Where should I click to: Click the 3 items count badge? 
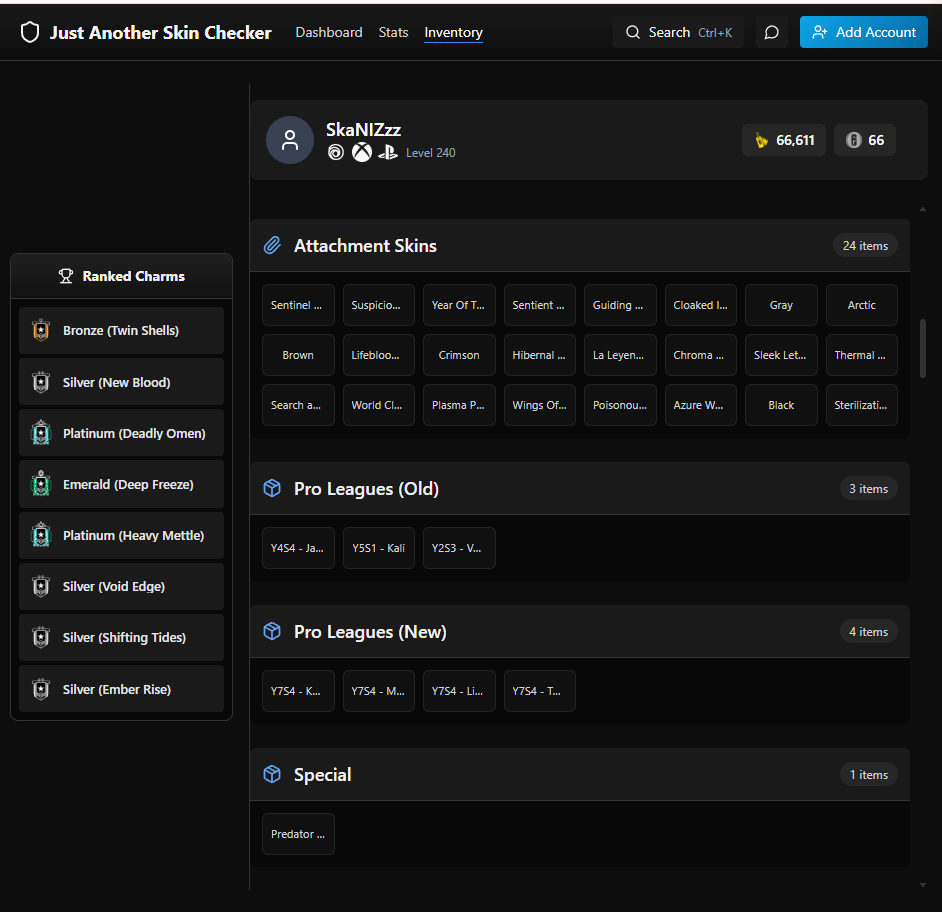(868, 489)
